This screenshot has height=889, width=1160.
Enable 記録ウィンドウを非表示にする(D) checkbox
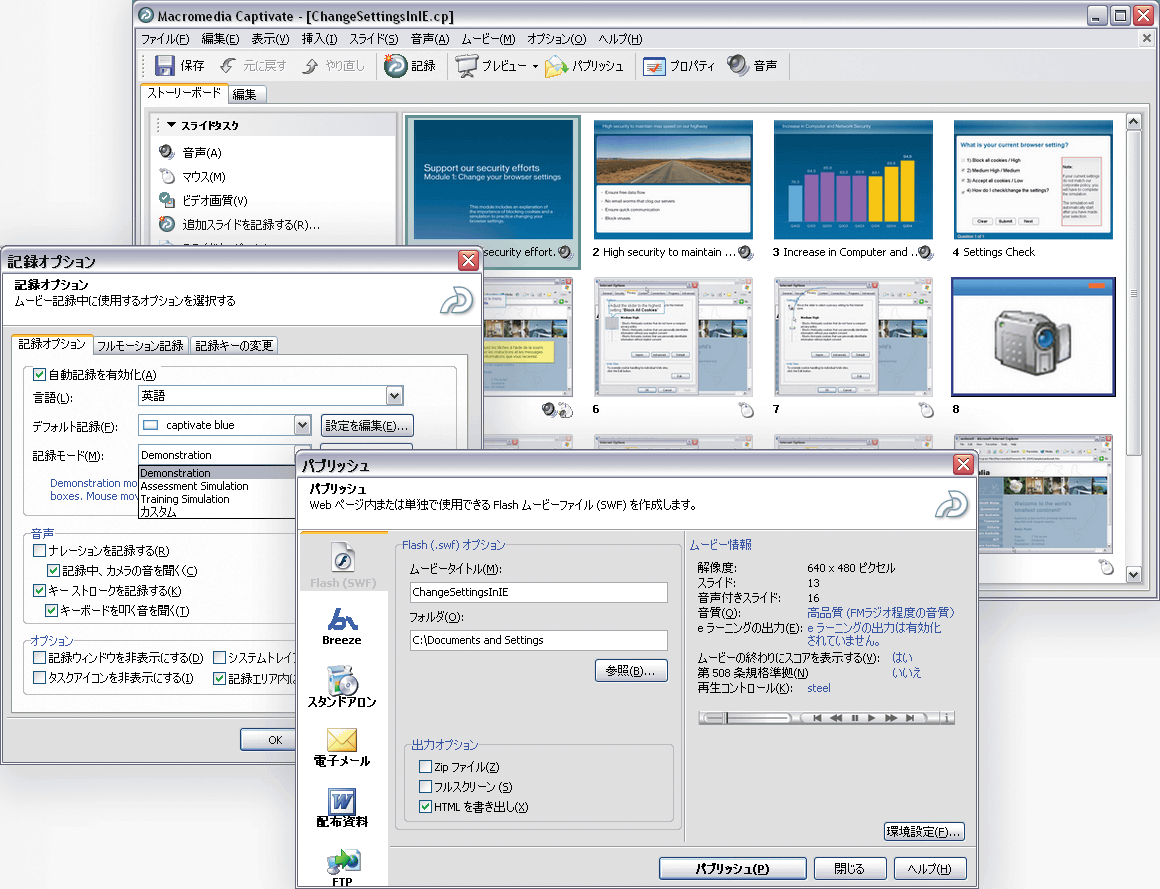pyautogui.click(x=40, y=658)
